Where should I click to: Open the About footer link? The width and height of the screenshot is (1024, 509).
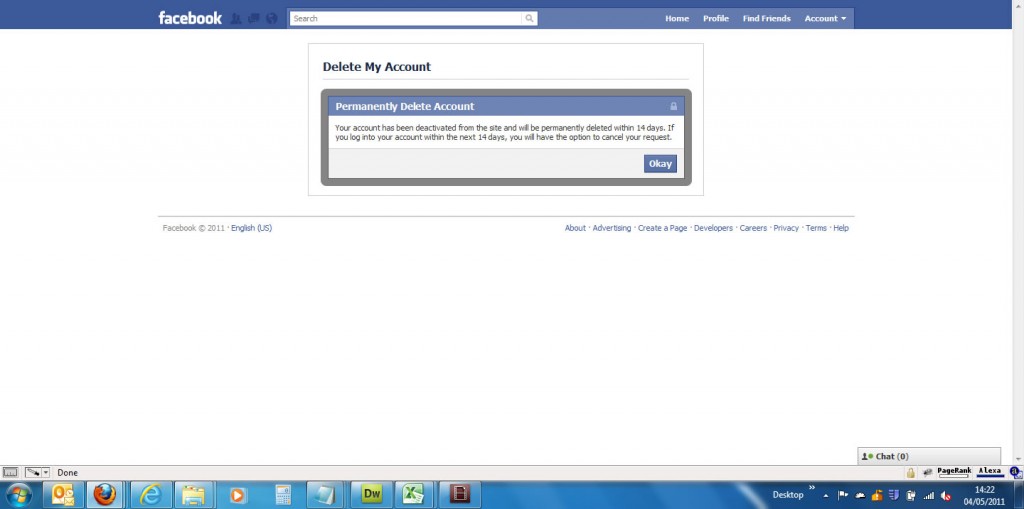point(575,228)
